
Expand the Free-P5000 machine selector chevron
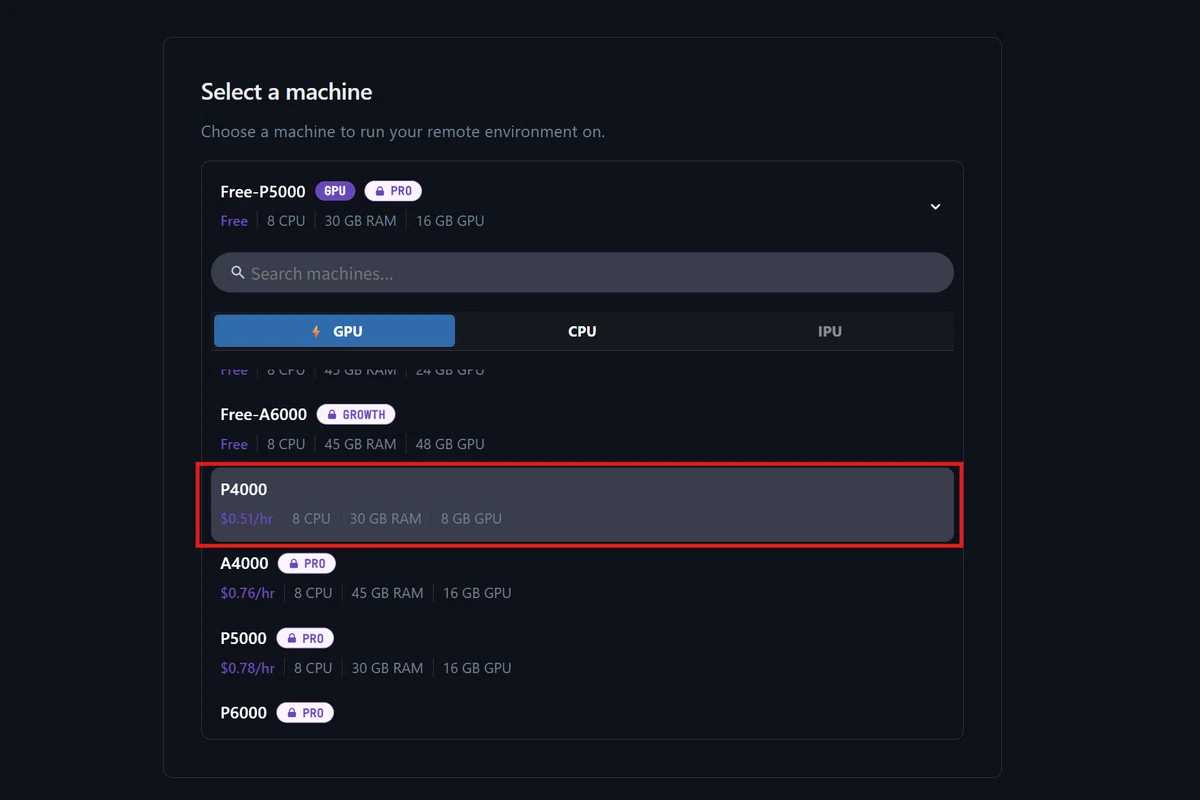(935, 206)
